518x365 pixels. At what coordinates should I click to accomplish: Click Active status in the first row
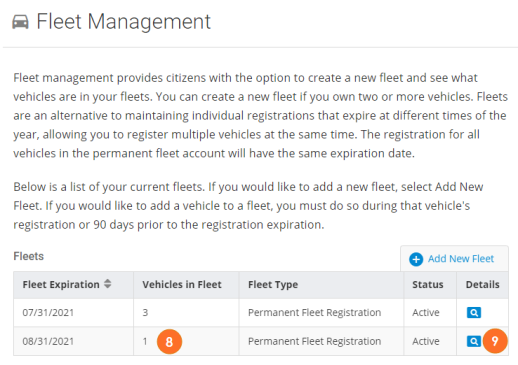tap(426, 313)
